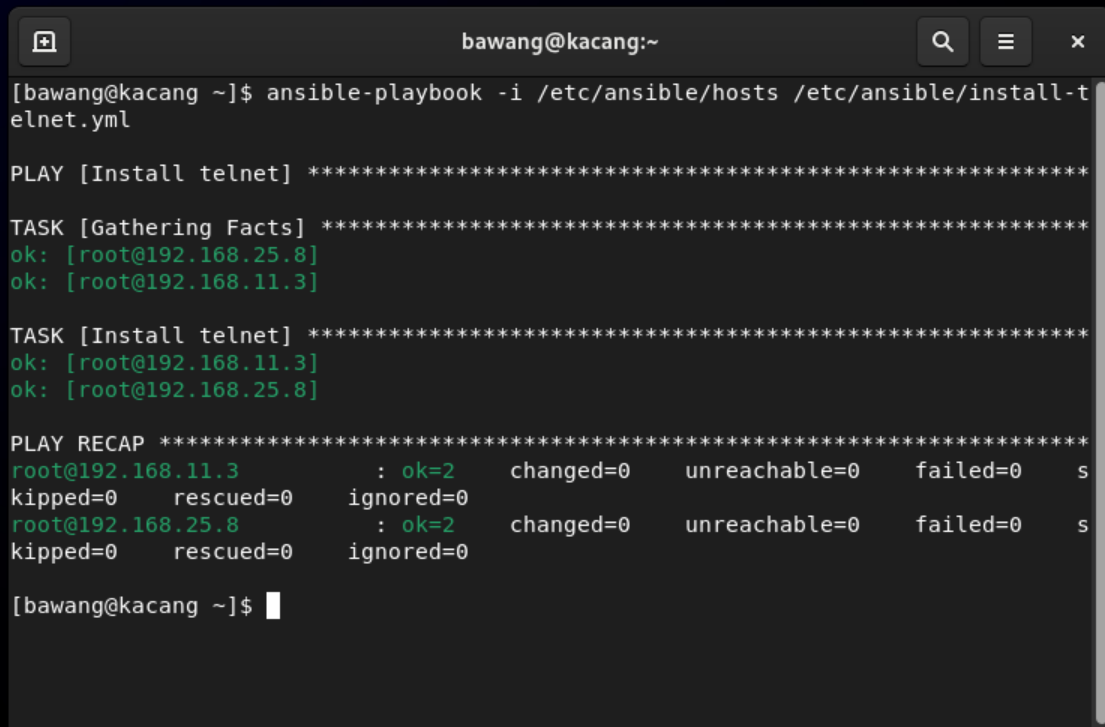Close the terminal window
1105x727 pixels.
1077,42
